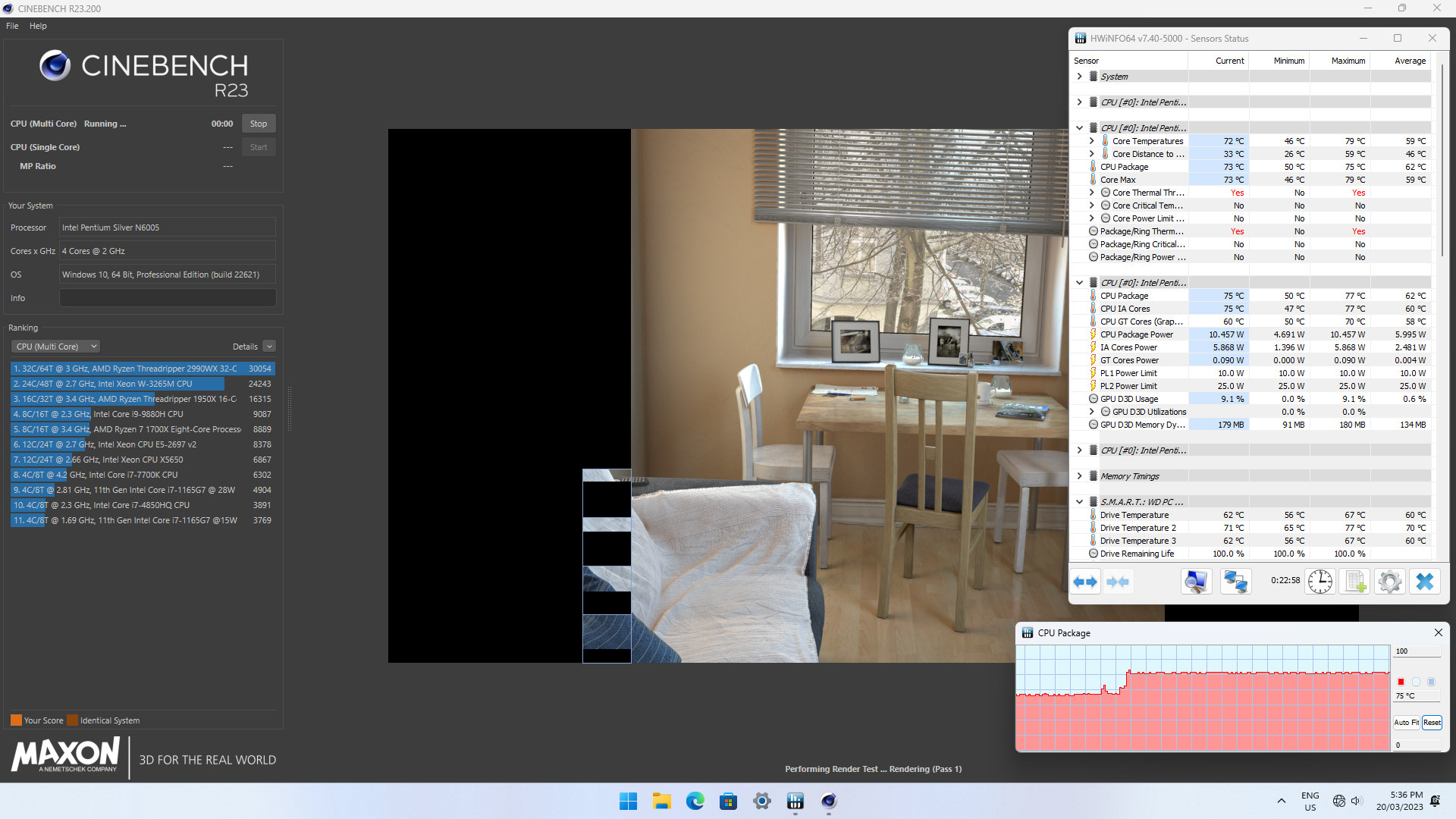Image resolution: width=1456 pixels, height=819 pixels.
Task: Click the HWiNFO expand-all arrows icon
Action: (x=1085, y=582)
